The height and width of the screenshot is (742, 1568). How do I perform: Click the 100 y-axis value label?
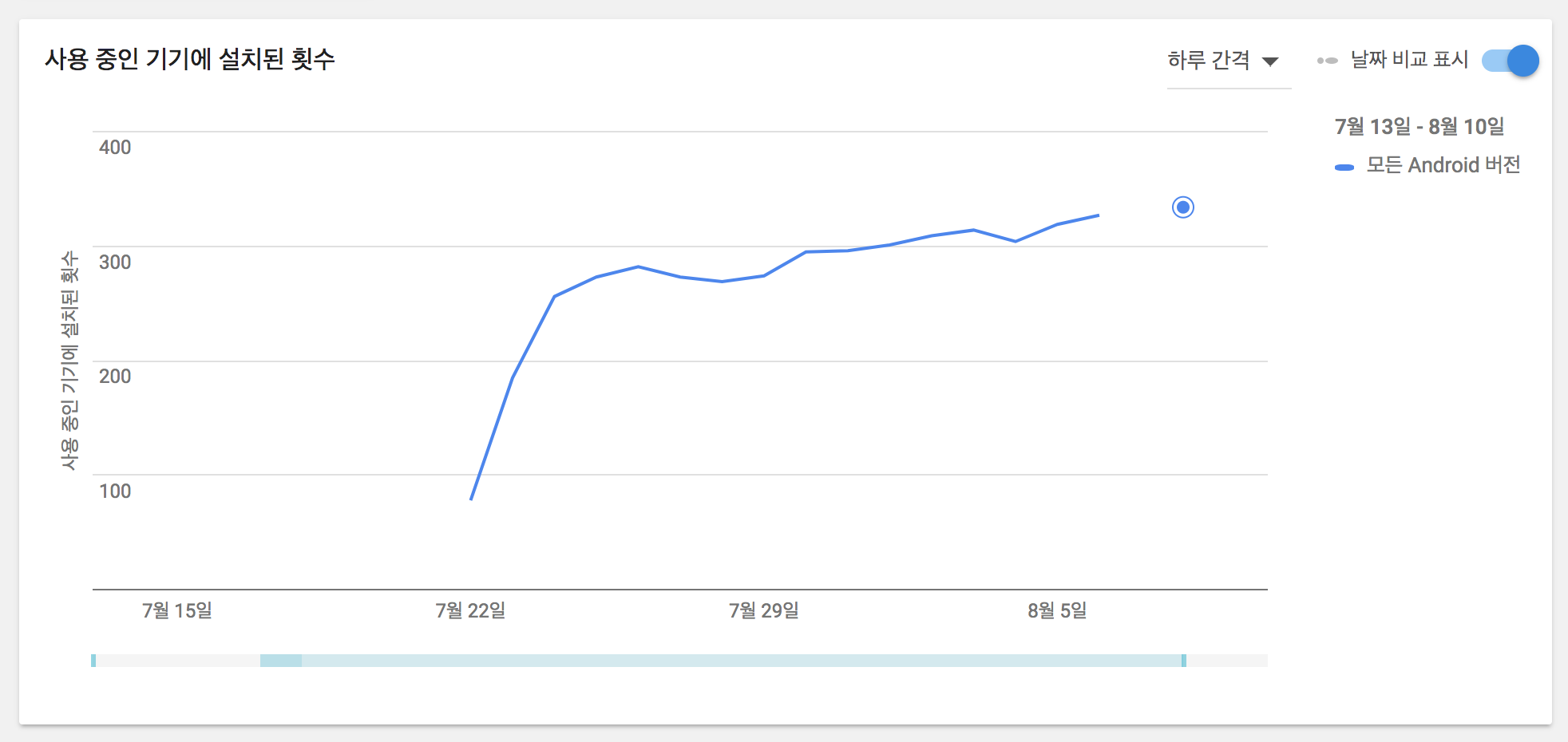pyautogui.click(x=115, y=491)
